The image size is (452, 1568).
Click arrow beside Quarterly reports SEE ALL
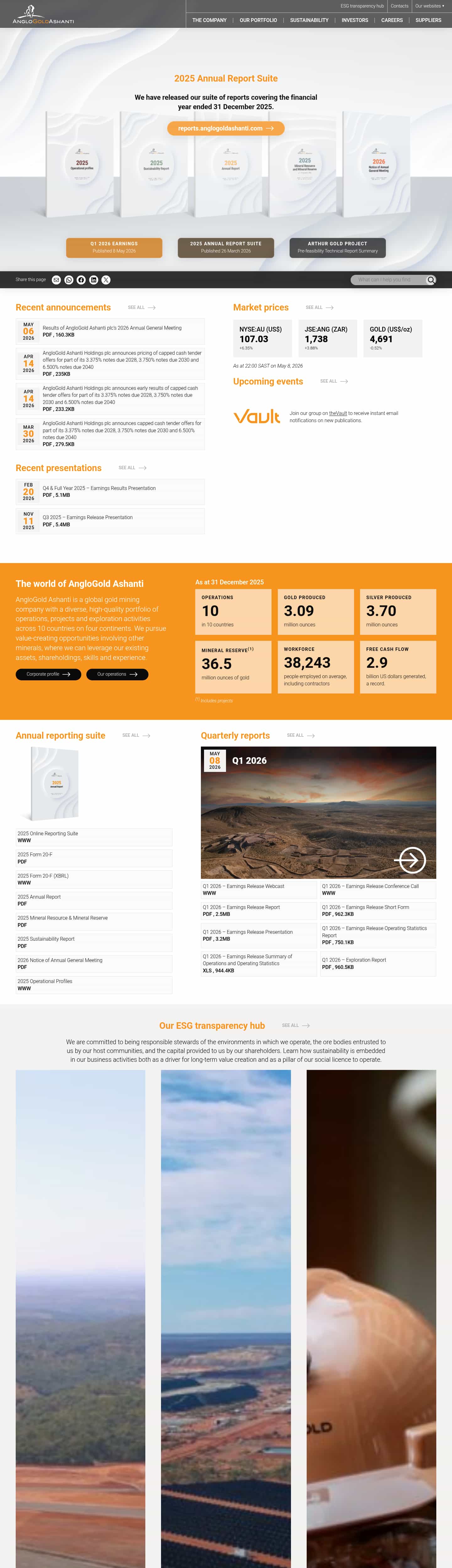pos(311,736)
